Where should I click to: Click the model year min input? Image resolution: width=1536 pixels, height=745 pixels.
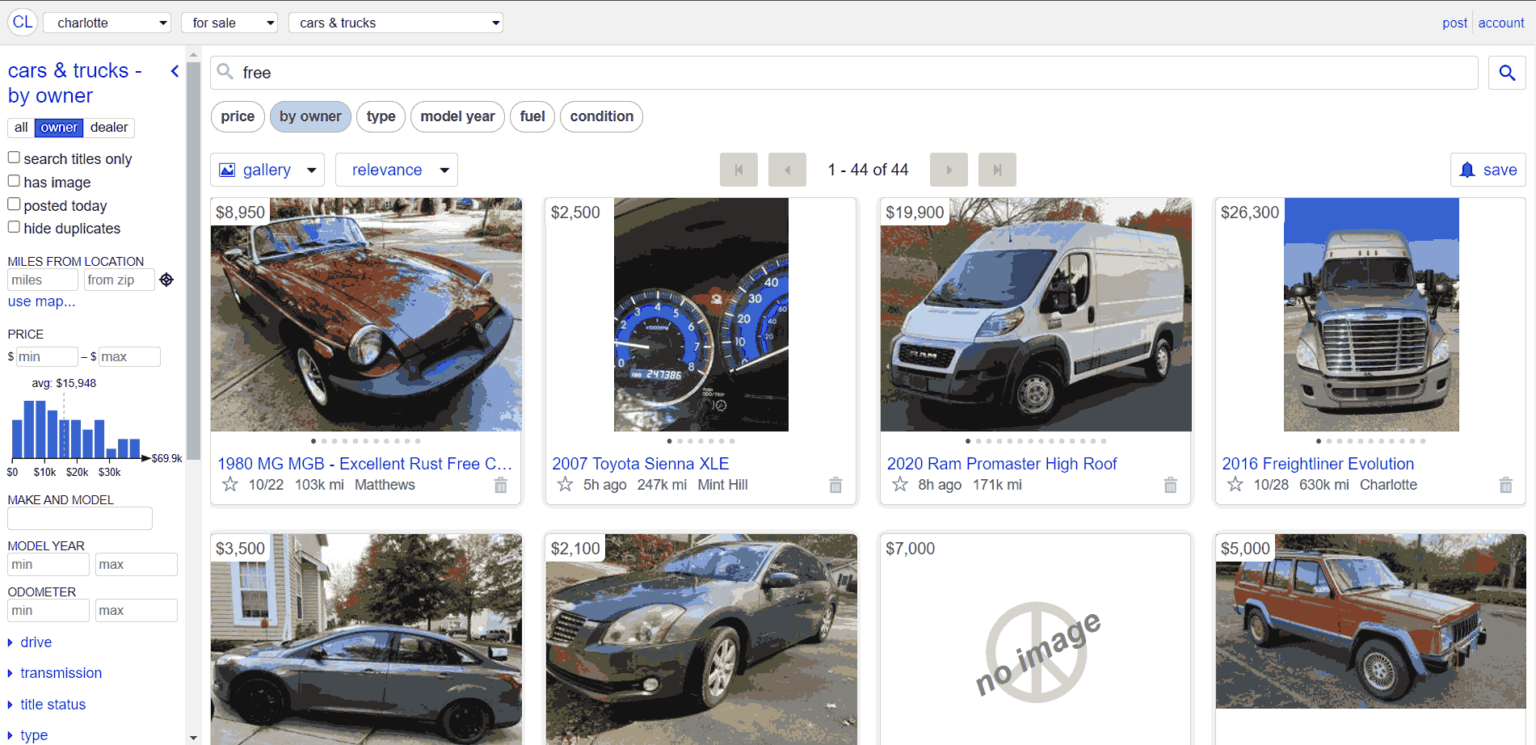tap(49, 565)
